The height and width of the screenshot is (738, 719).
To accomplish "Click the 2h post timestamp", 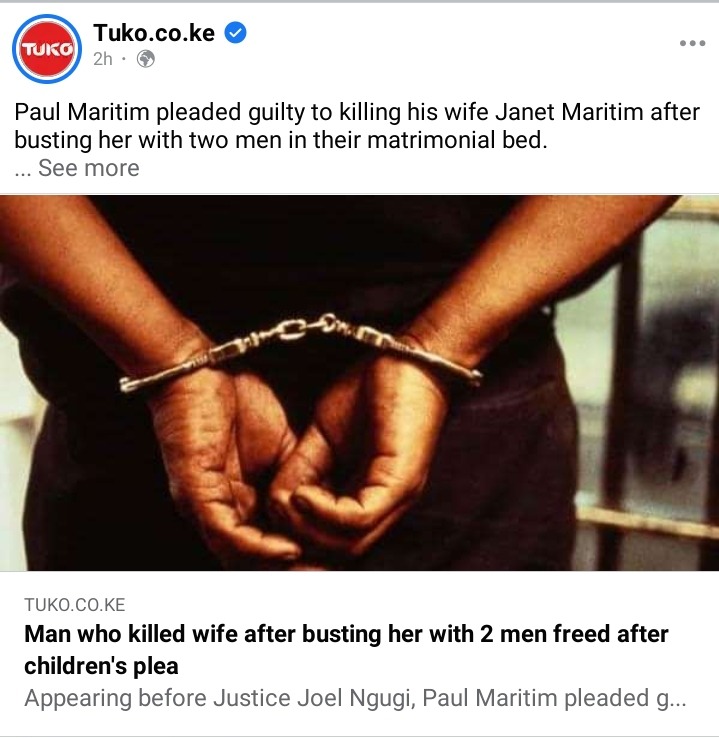I will tap(103, 59).
